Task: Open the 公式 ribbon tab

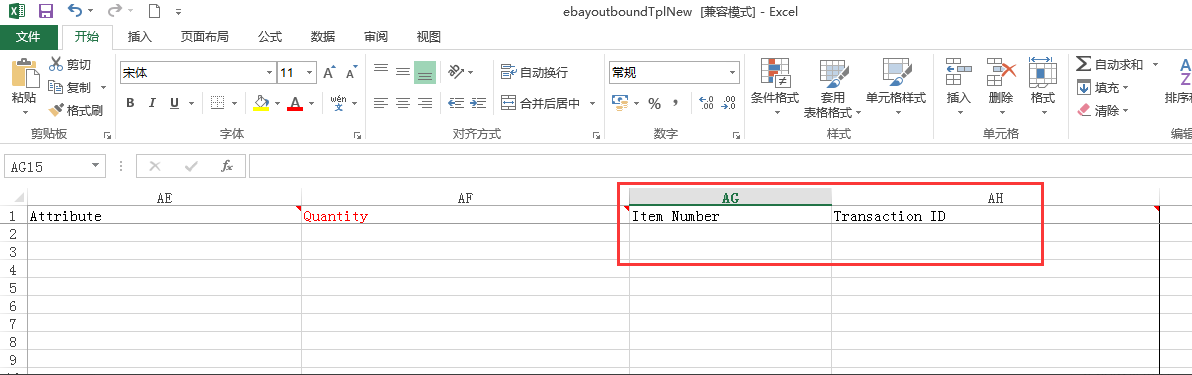Action: pos(270,37)
